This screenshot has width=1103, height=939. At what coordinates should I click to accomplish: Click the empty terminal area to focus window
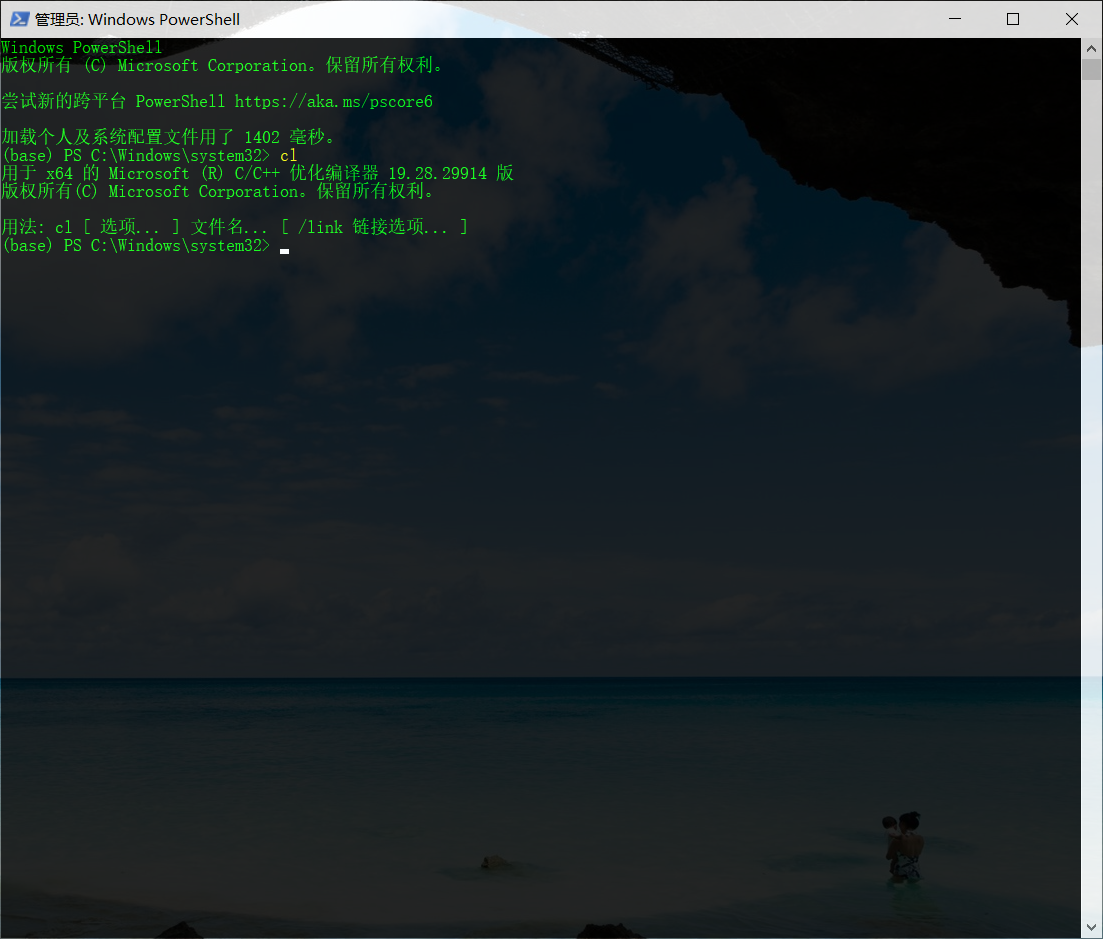tap(550, 450)
